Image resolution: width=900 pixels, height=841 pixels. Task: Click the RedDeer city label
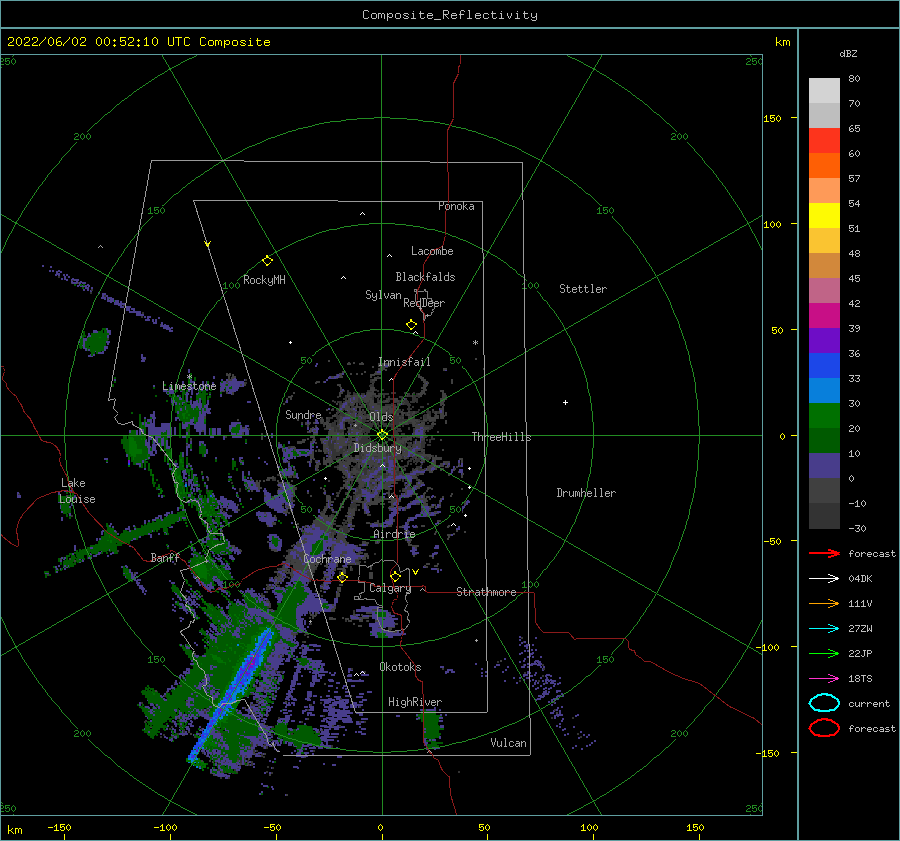coord(424,303)
